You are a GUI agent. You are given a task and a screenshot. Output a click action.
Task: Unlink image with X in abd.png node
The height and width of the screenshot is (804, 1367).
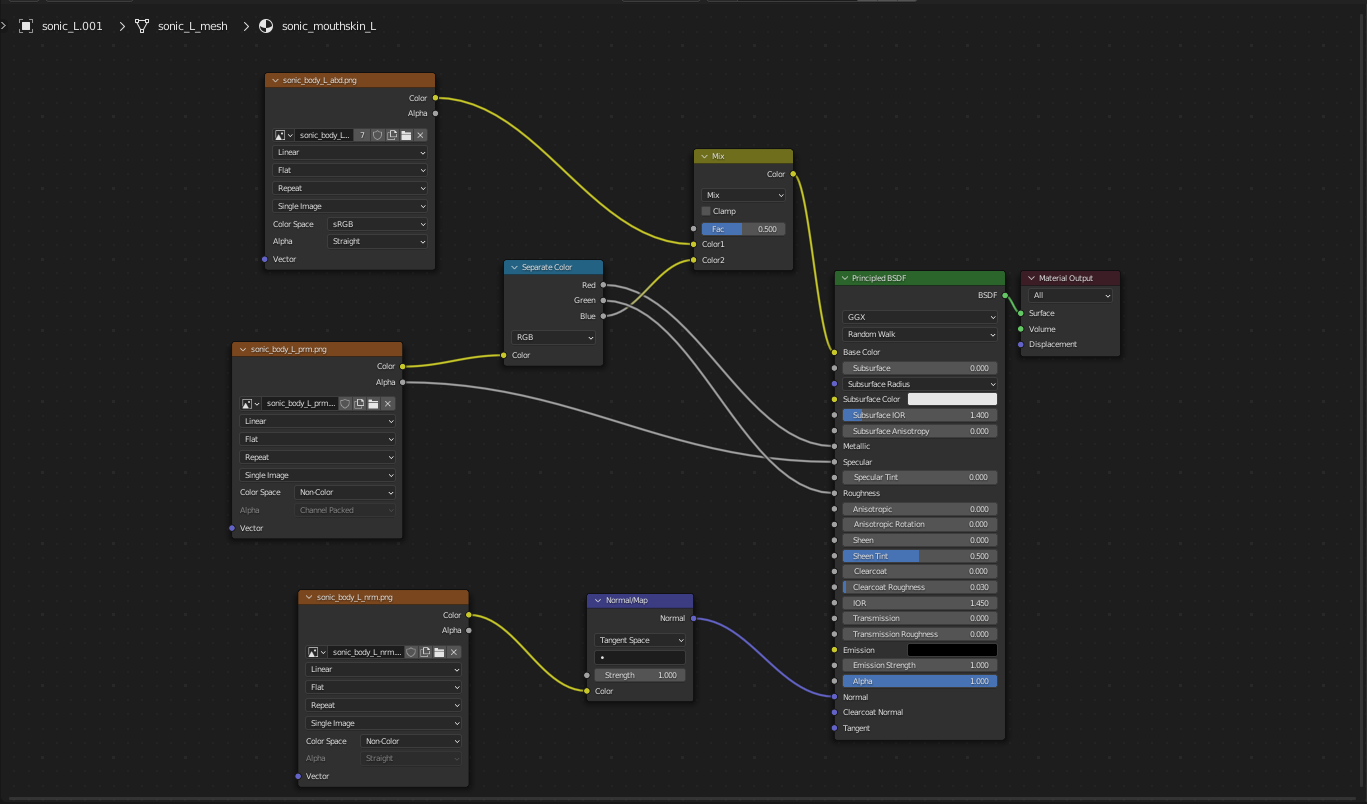point(421,135)
